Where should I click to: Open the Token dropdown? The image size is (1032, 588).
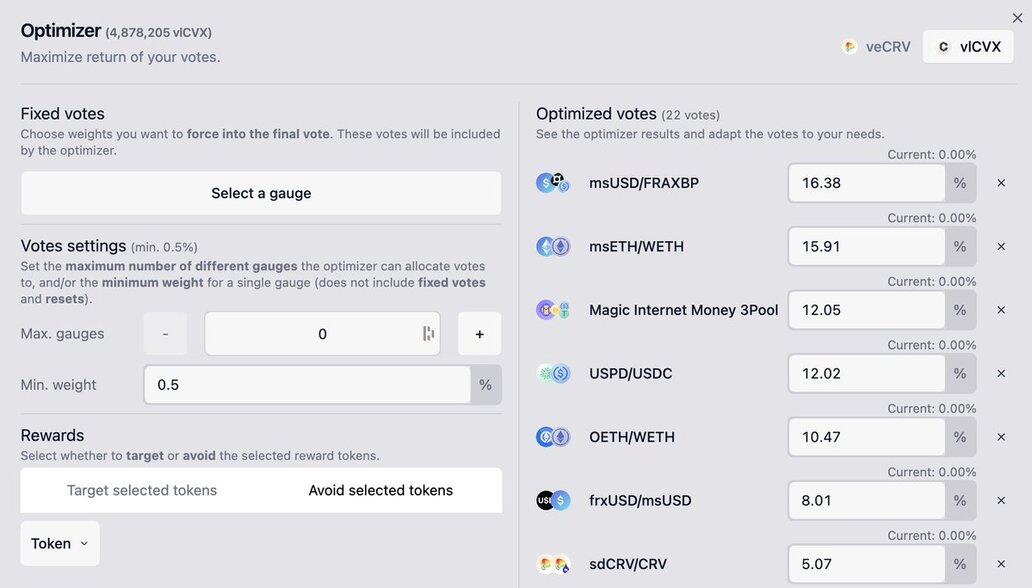[60, 543]
